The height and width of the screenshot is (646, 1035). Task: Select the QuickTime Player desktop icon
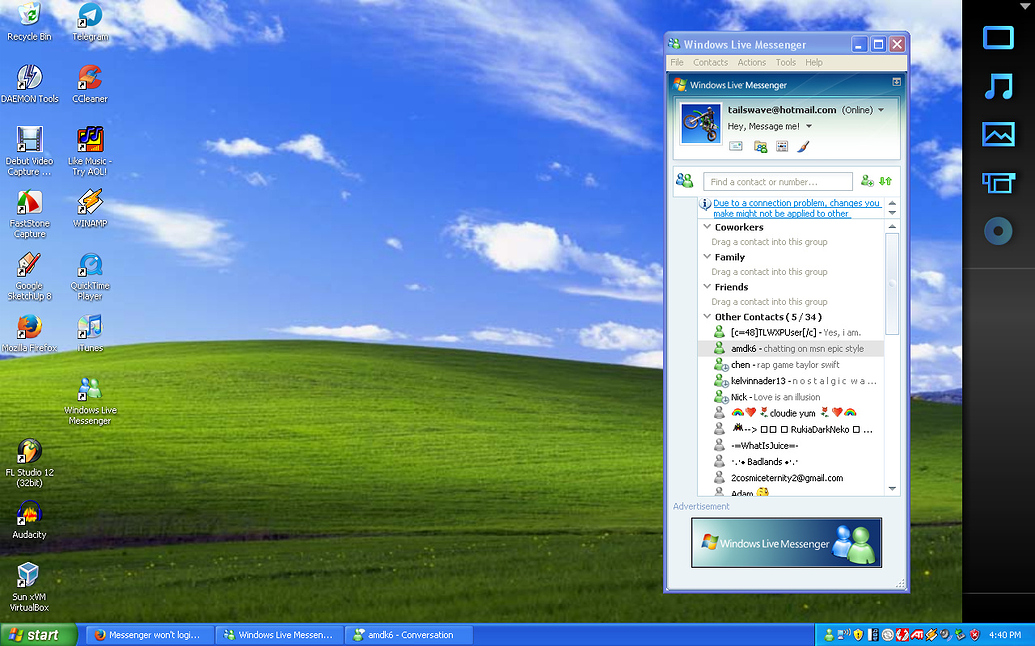[x=90, y=276]
